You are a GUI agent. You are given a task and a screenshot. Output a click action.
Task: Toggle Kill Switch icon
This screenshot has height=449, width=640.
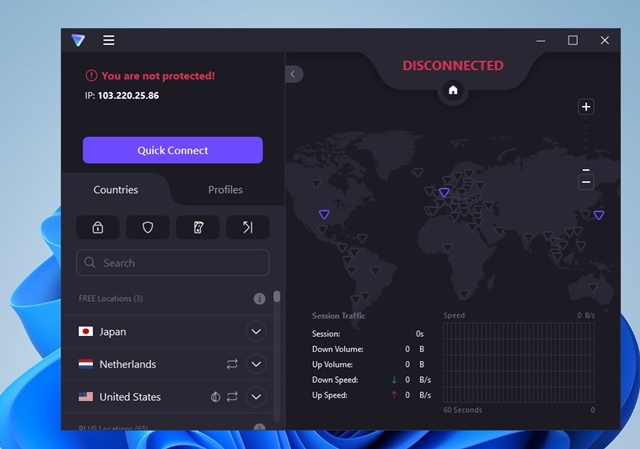coord(198,227)
